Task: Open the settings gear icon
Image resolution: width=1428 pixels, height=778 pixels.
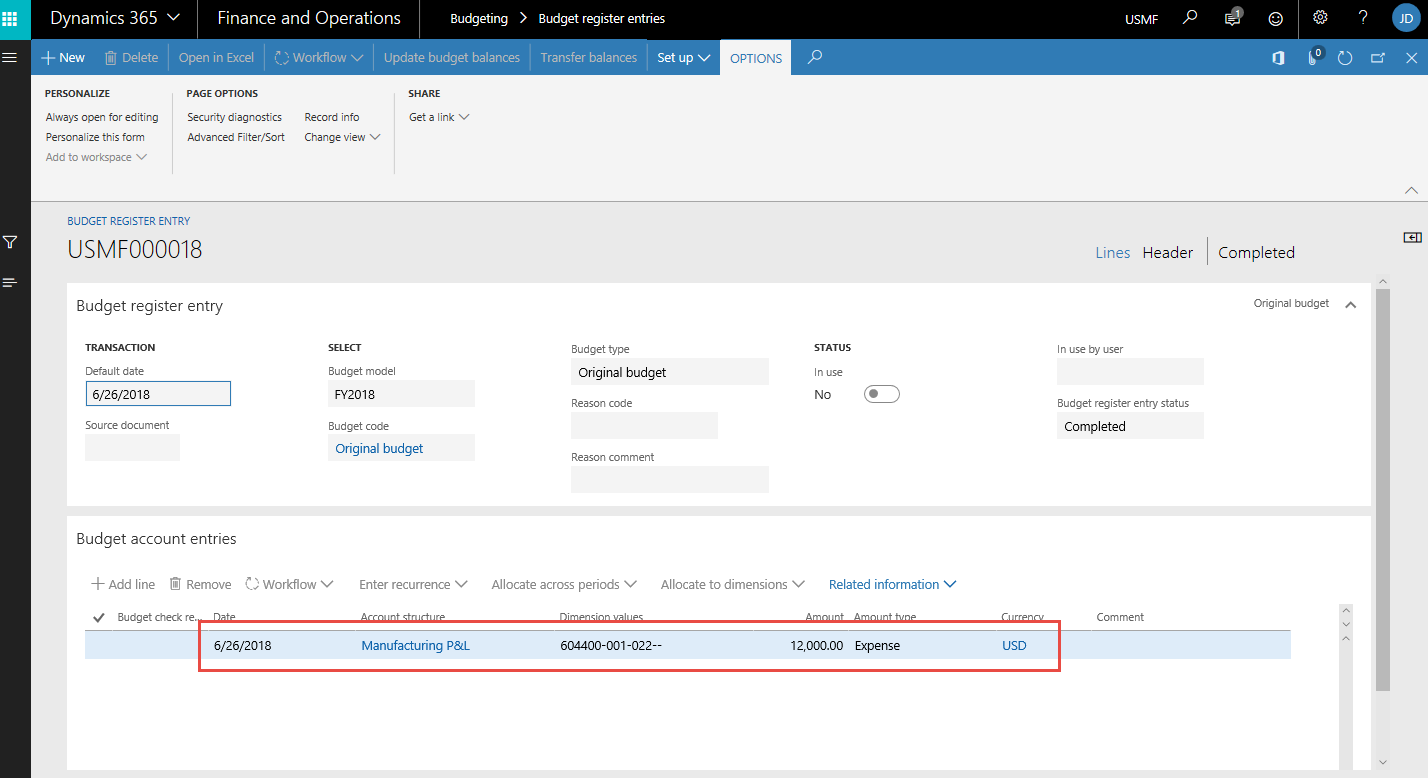Action: click(x=1320, y=18)
